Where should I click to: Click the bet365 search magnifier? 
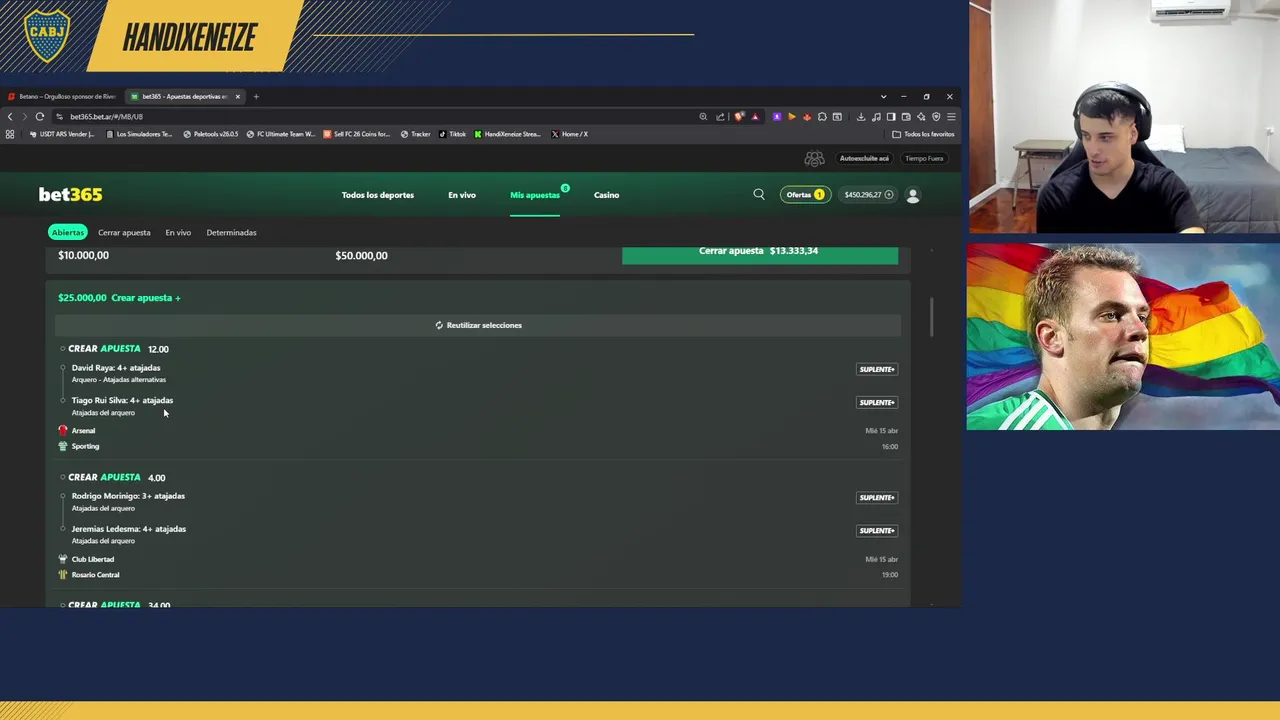click(759, 194)
